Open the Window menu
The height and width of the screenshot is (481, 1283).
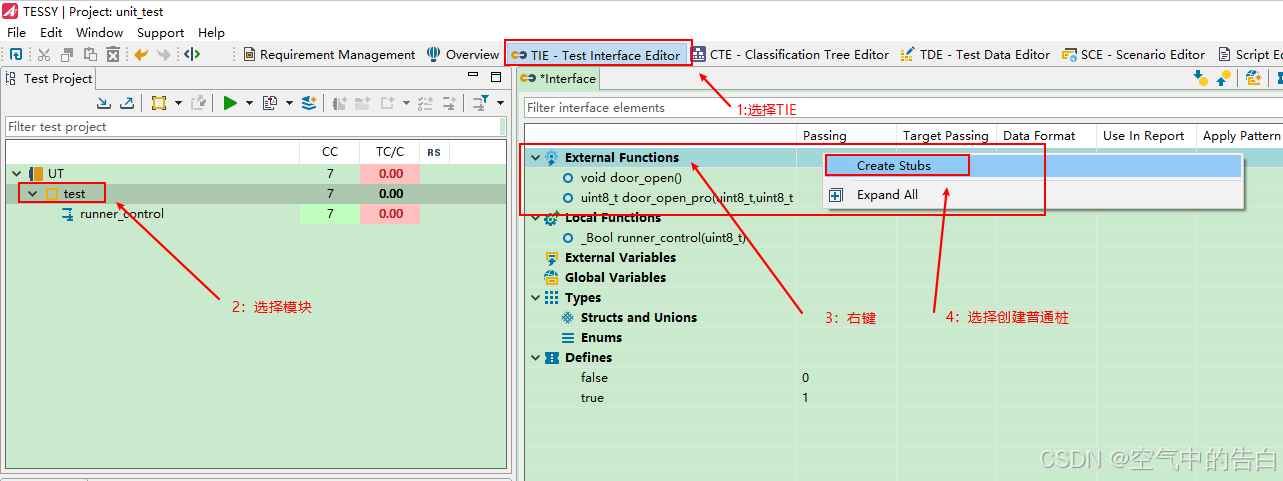click(100, 32)
